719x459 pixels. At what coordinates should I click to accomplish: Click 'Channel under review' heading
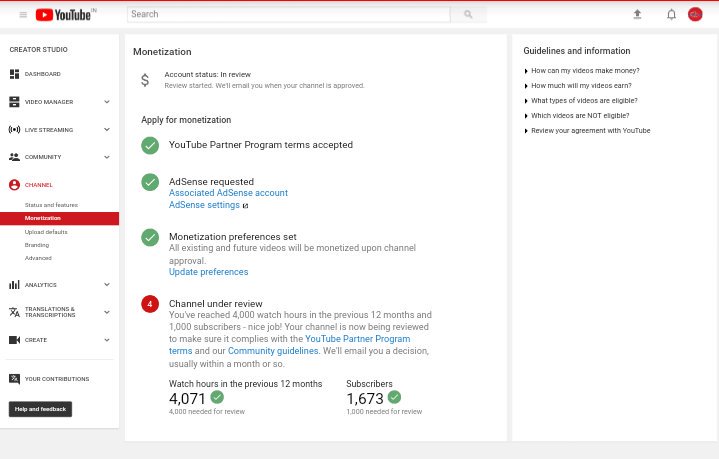[216, 304]
